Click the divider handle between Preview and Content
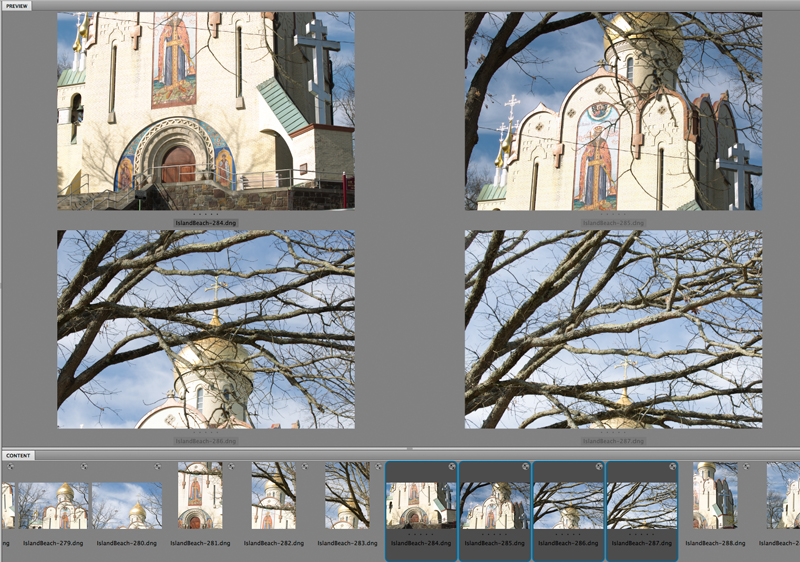 (408, 448)
